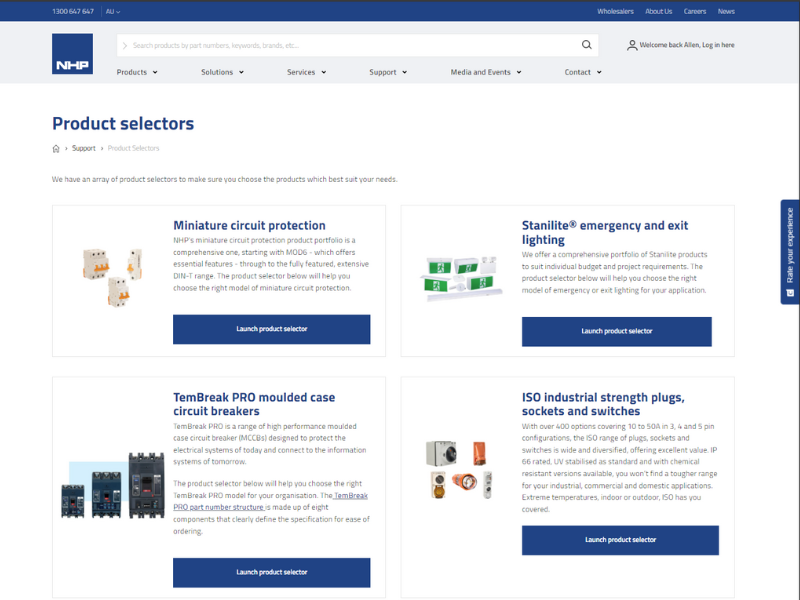The height and width of the screenshot is (600, 800).
Task: Click the ISO industrial strength plugs heading
Action: (603, 404)
